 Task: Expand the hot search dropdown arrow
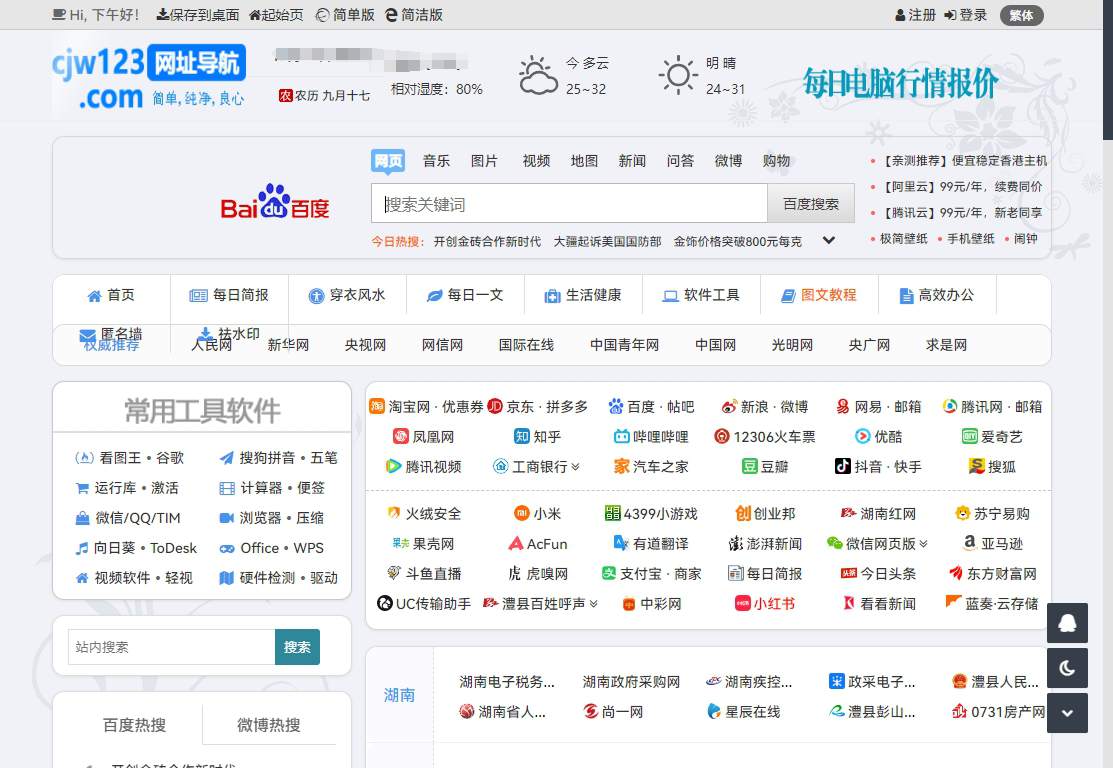[x=828, y=241]
